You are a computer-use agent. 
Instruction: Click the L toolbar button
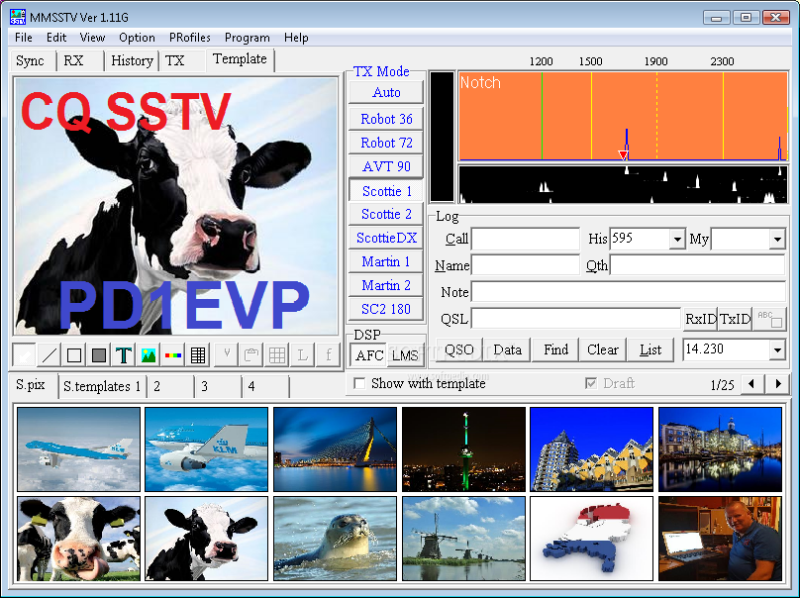pyautogui.click(x=303, y=355)
